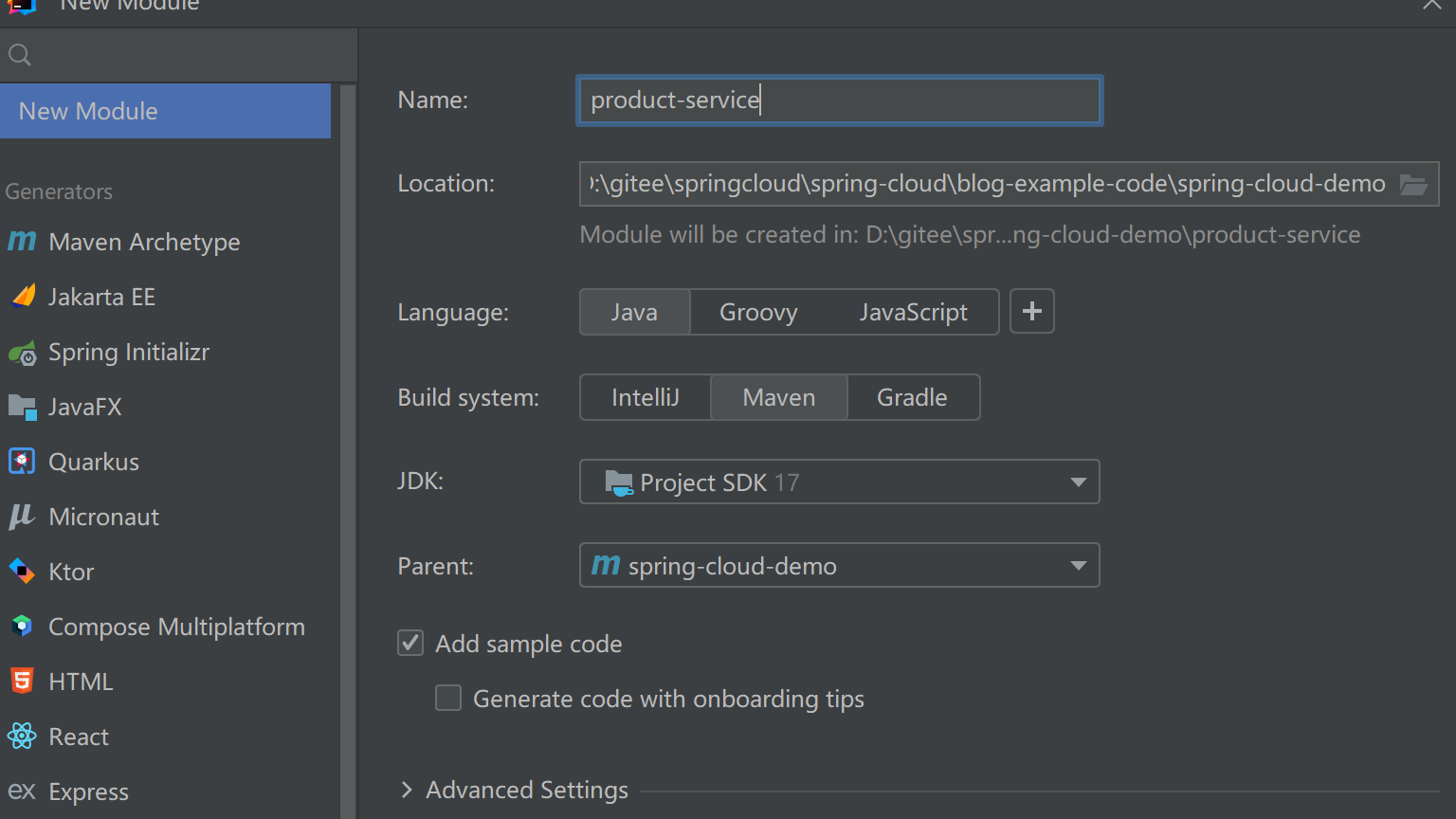Select New Module in sidebar
1456x819 pixels.
click(166, 111)
